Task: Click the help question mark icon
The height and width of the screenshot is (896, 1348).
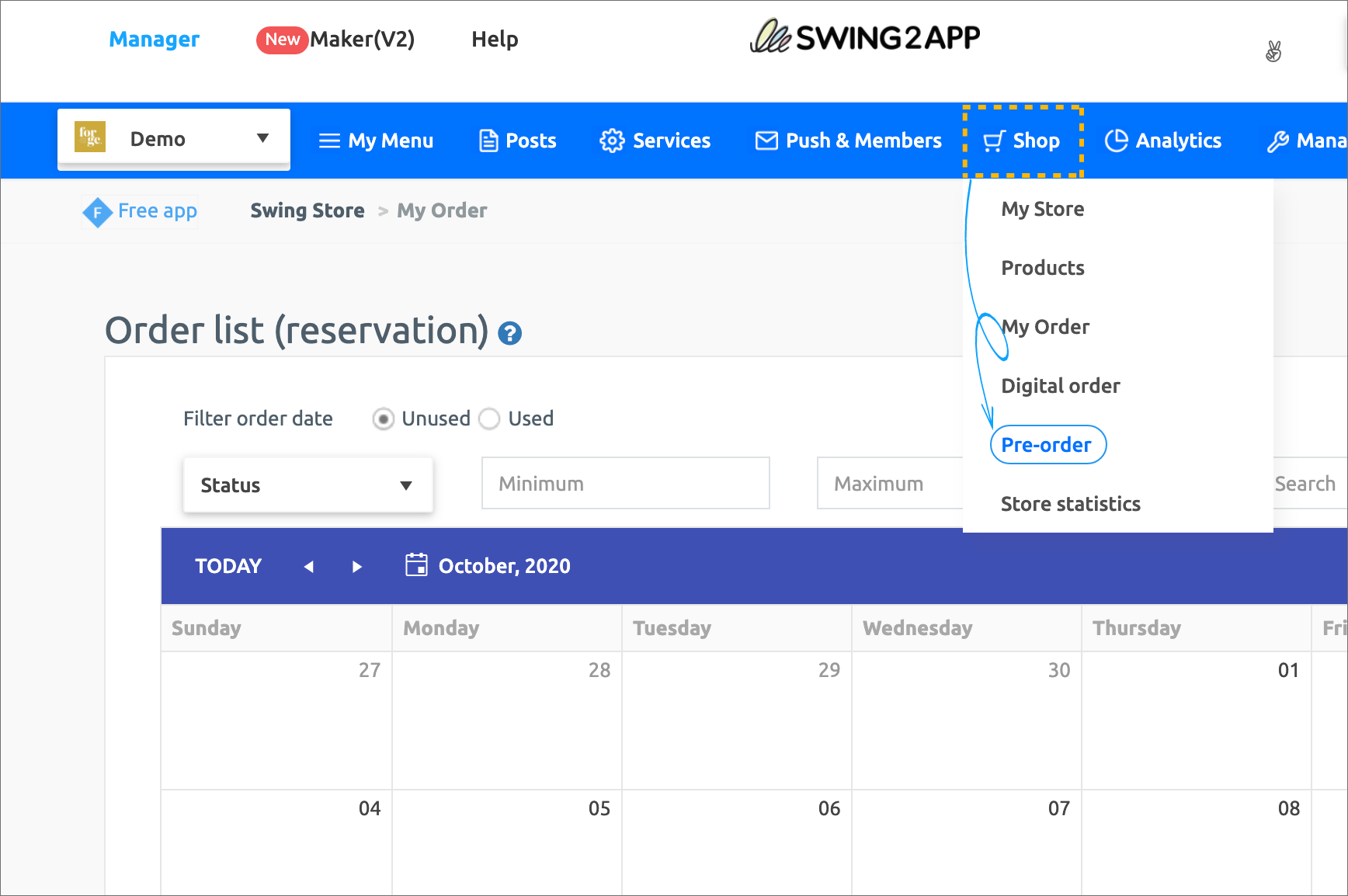Action: point(509,333)
